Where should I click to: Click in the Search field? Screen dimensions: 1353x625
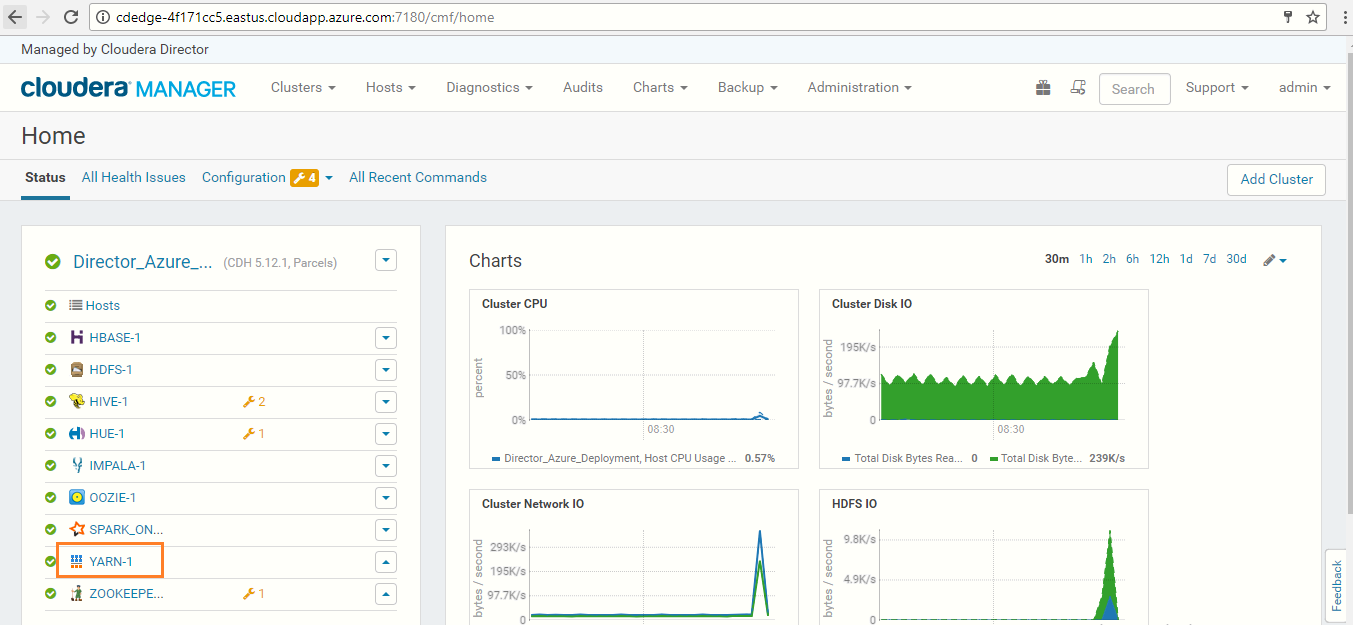[x=1134, y=88]
